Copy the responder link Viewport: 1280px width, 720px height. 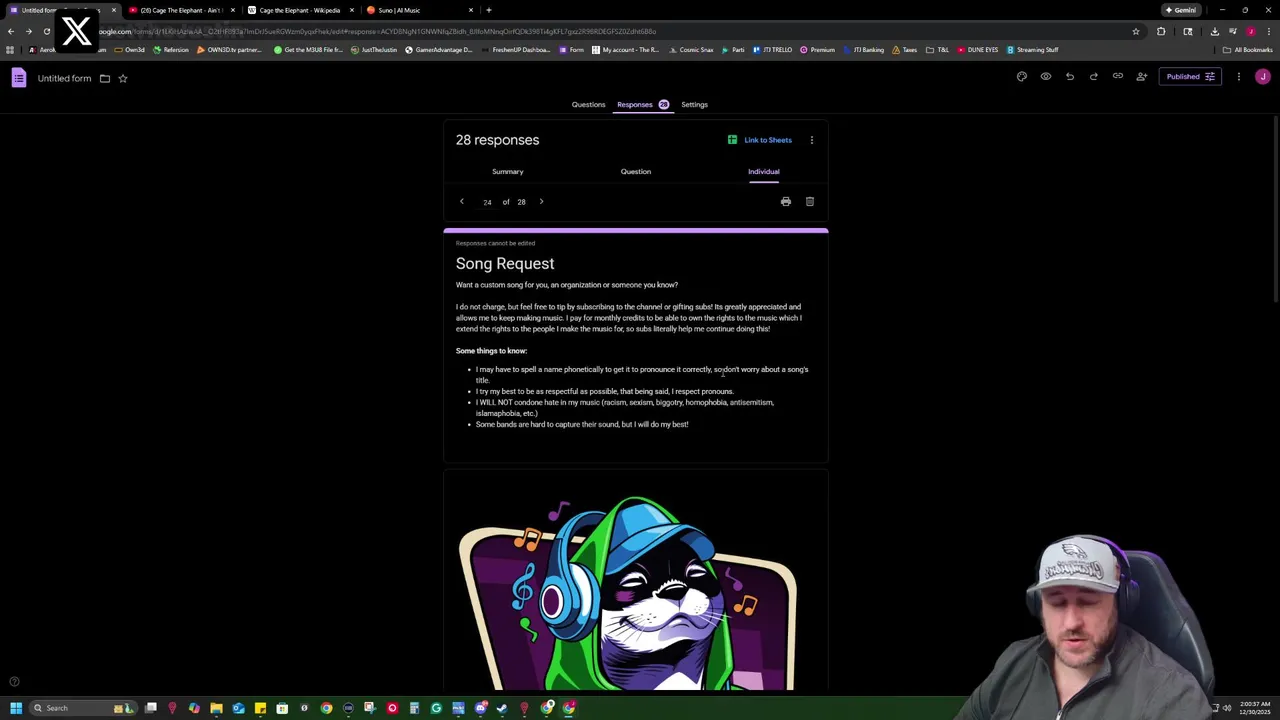tap(1118, 77)
